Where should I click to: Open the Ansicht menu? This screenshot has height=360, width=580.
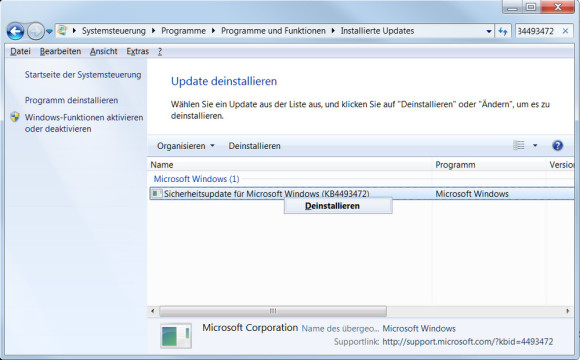[x=104, y=51]
